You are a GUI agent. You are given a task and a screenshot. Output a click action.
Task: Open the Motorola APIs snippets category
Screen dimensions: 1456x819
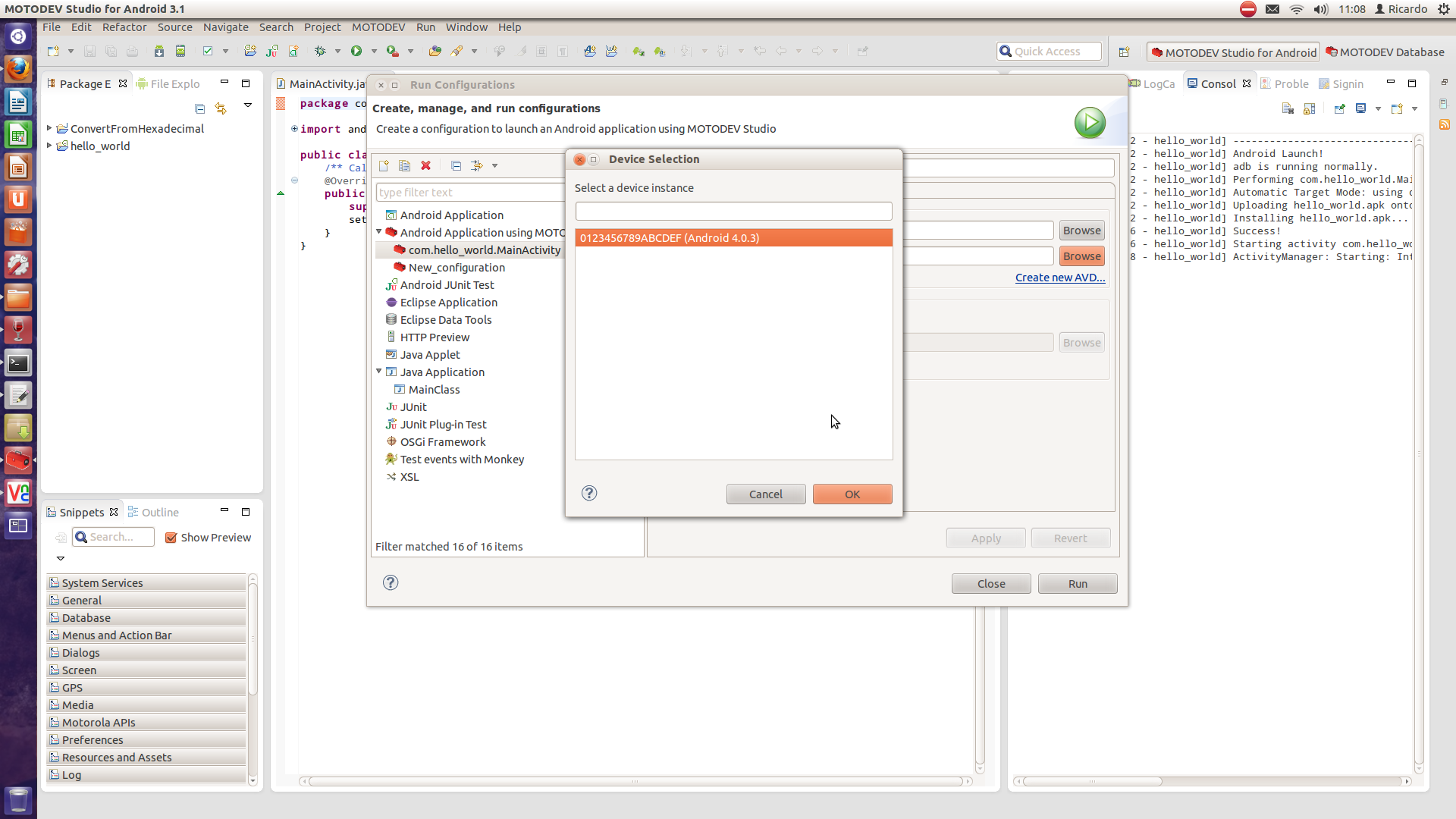pyautogui.click(x=146, y=722)
